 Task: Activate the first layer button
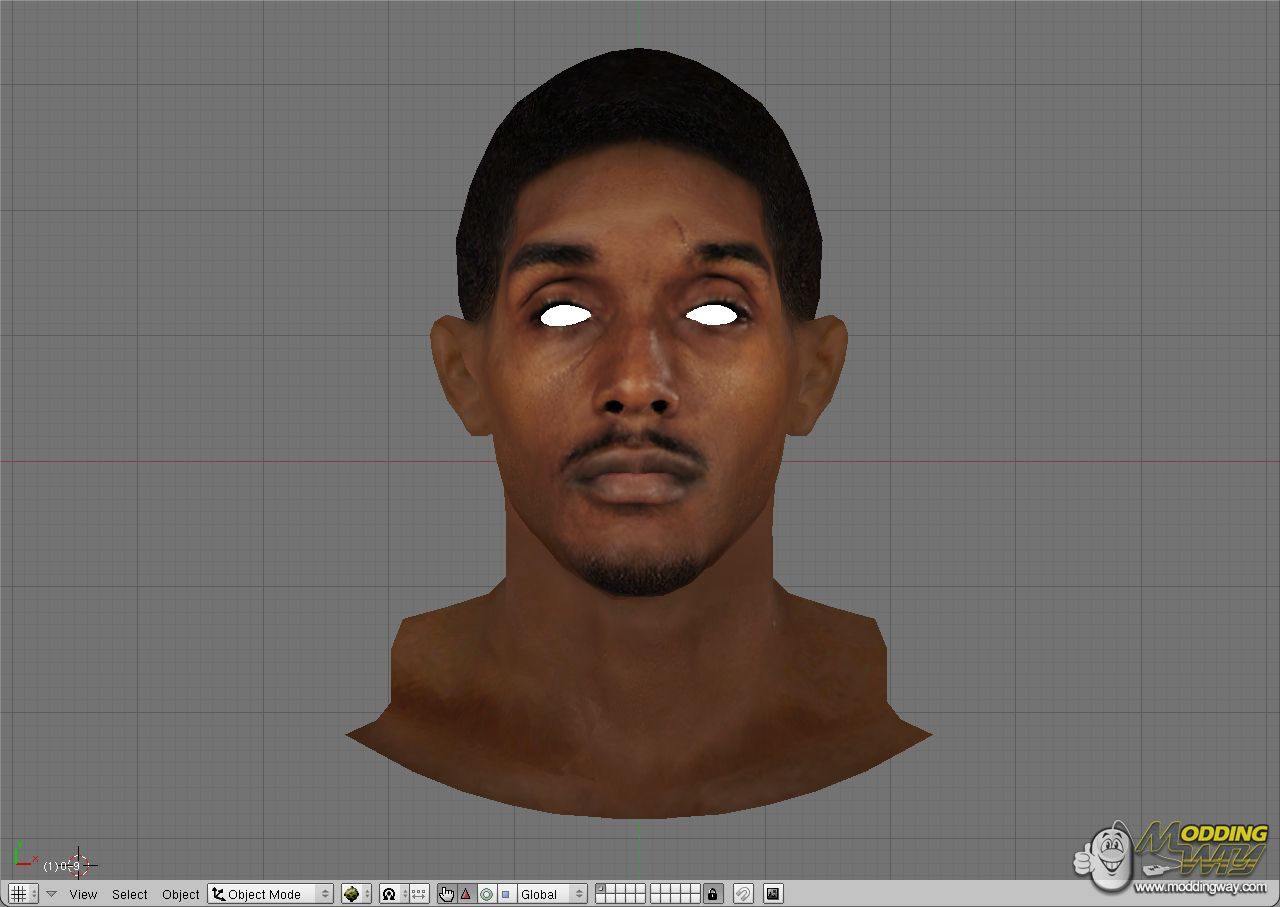pos(602,889)
